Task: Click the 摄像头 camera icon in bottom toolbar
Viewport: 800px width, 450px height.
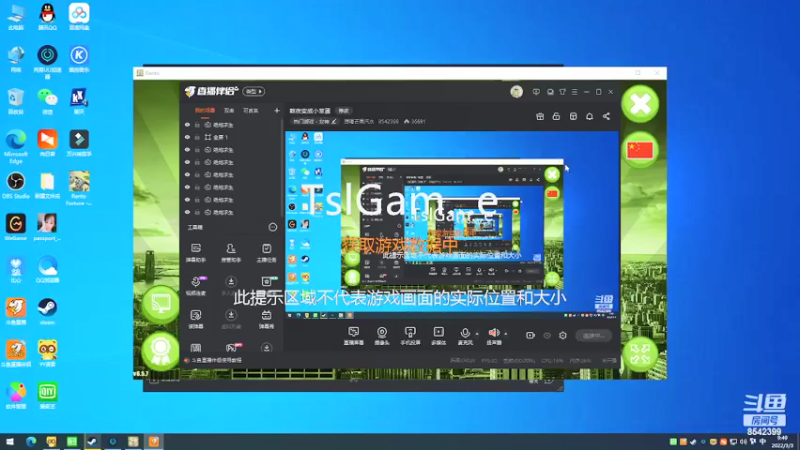Action: click(x=382, y=332)
